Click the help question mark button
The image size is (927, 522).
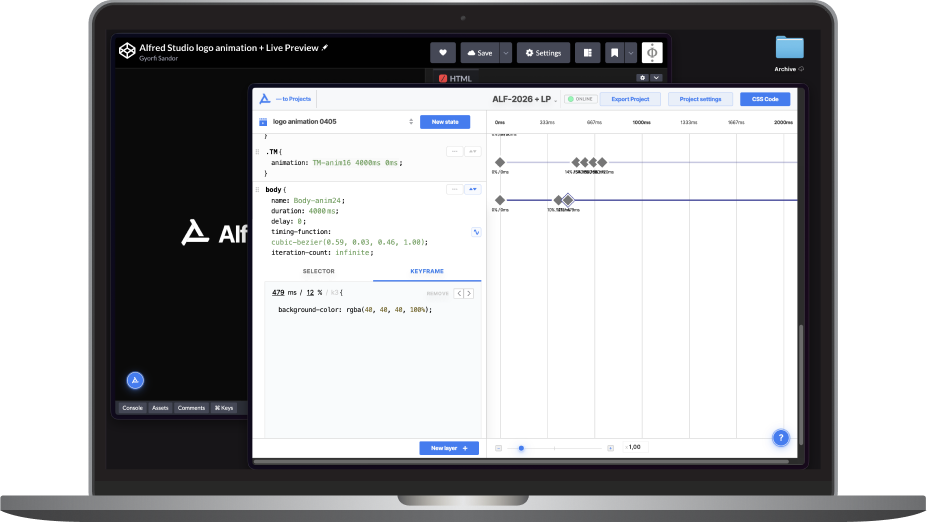781,437
